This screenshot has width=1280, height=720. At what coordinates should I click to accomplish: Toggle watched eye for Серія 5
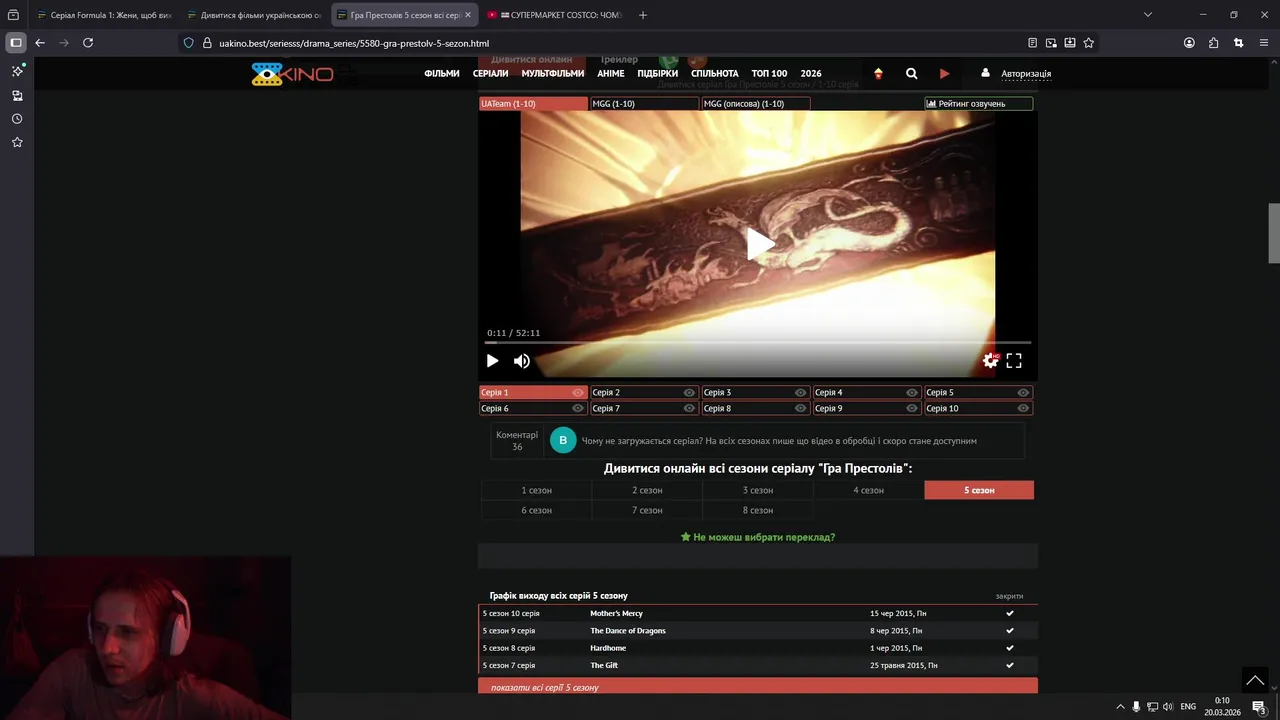[x=1023, y=393]
